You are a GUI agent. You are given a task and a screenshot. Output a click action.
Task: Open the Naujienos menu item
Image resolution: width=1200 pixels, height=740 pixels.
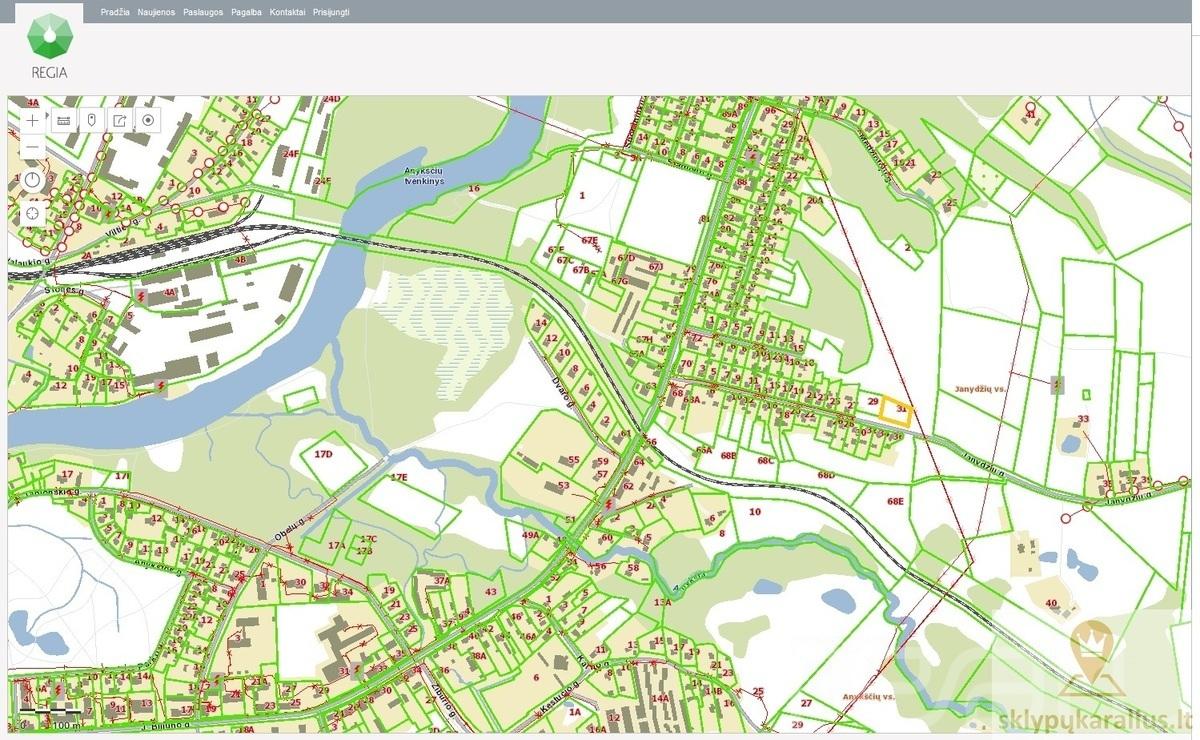coord(156,12)
